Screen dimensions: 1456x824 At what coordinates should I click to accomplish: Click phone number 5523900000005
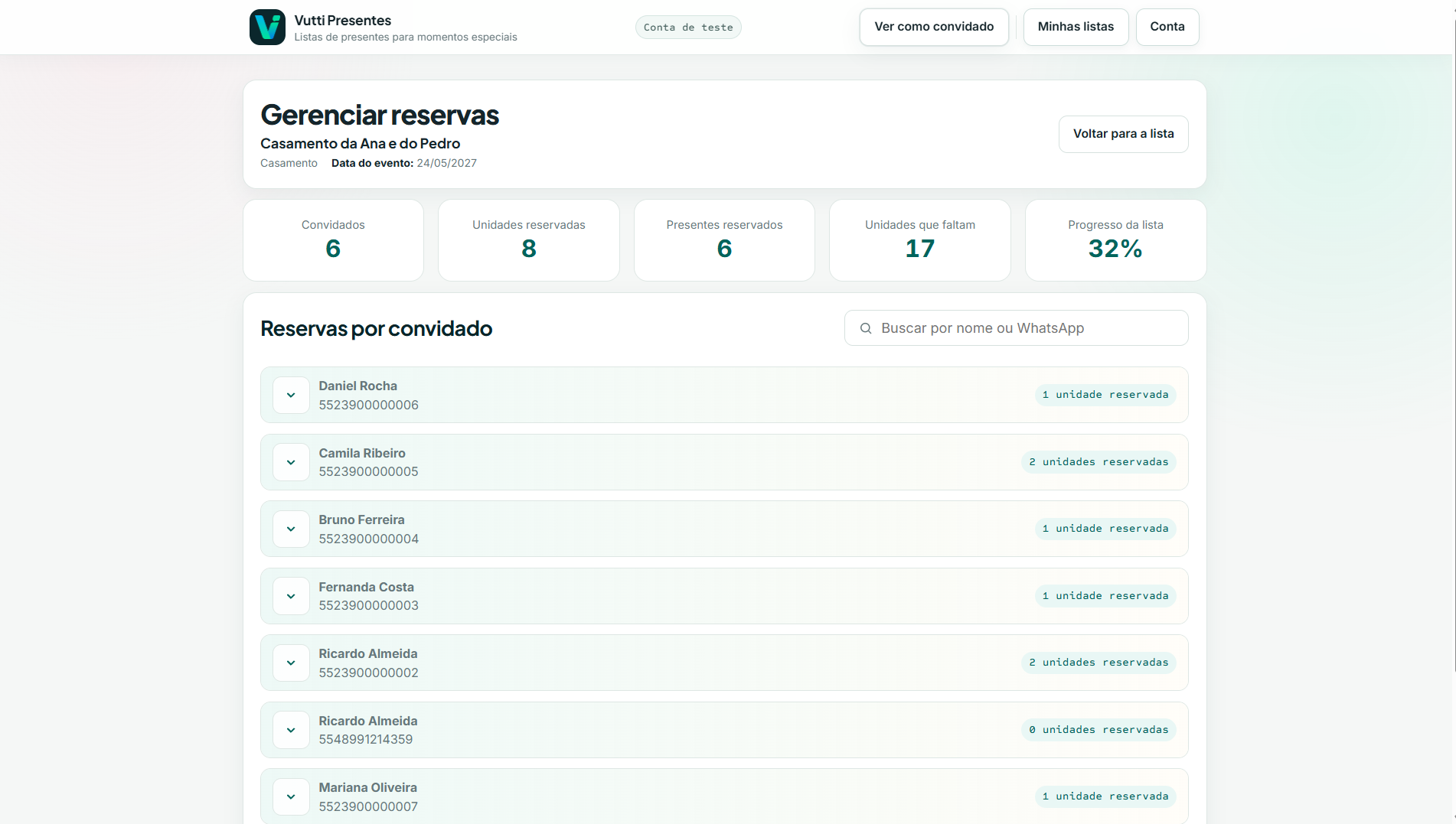[368, 471]
